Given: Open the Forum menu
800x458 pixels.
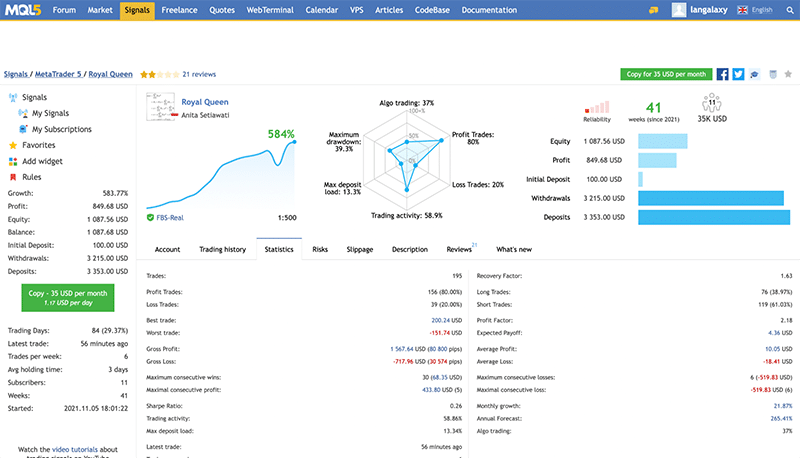Looking at the screenshot, I should coord(64,10).
